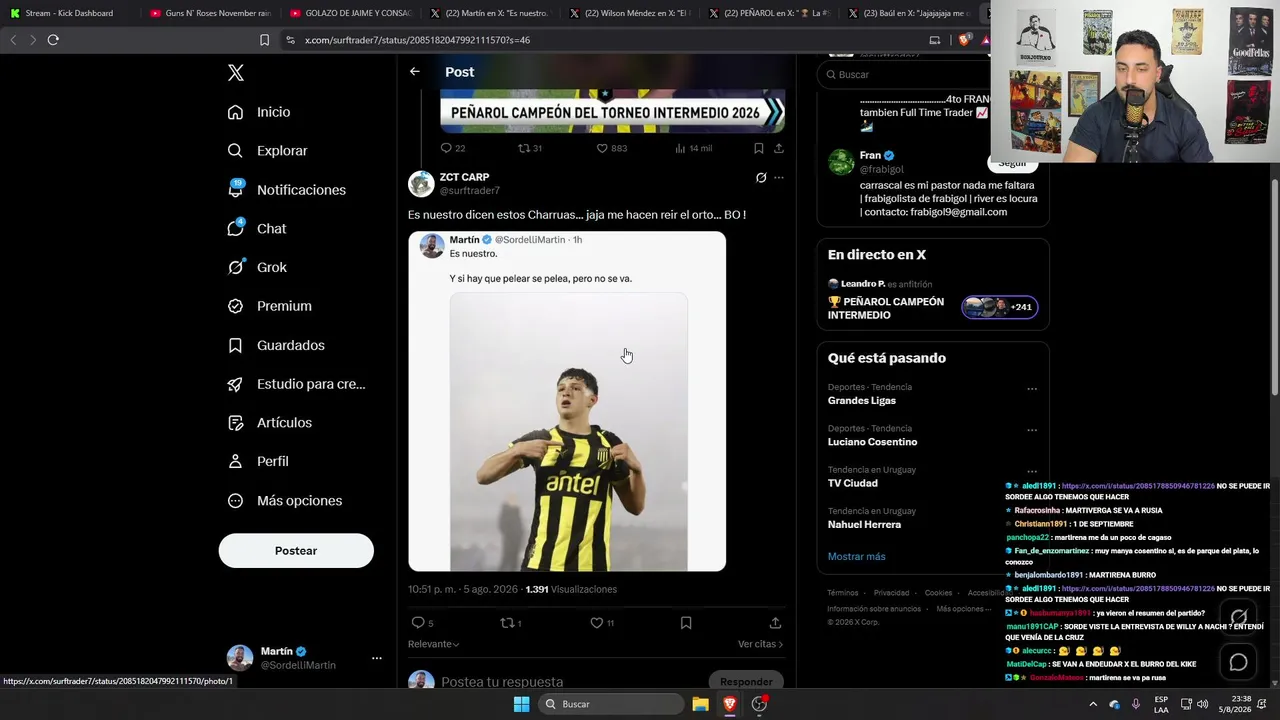Open the X home logo
This screenshot has height=720, width=1280.
(236, 73)
